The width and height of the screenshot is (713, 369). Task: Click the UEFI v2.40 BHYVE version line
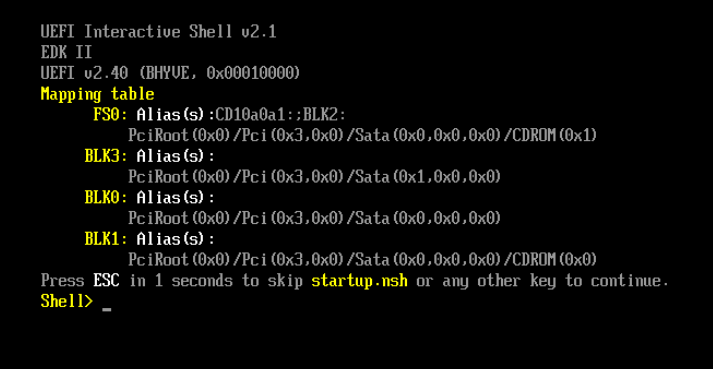click(x=171, y=73)
